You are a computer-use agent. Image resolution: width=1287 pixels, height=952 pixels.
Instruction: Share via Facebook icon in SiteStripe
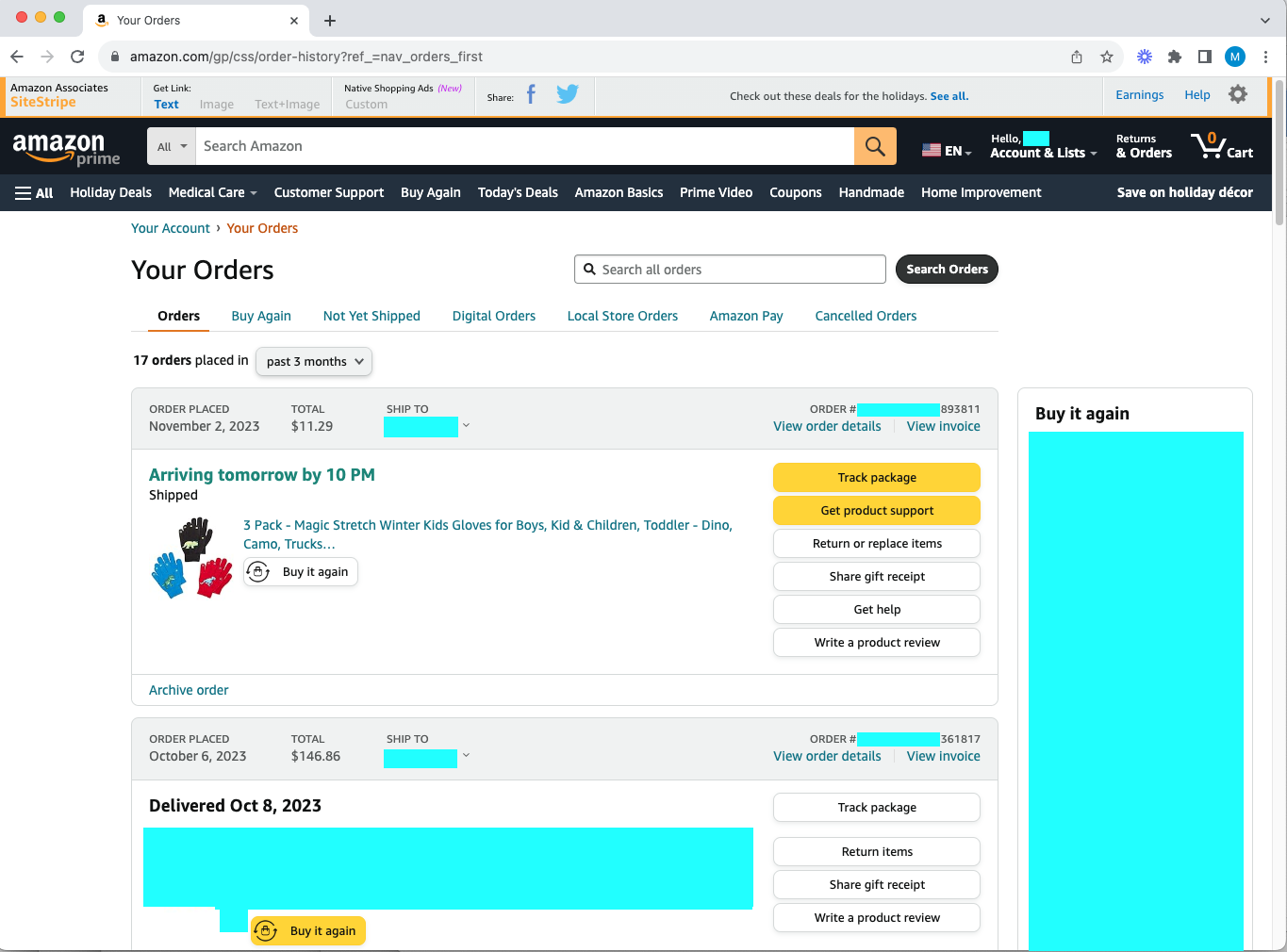pyautogui.click(x=532, y=94)
